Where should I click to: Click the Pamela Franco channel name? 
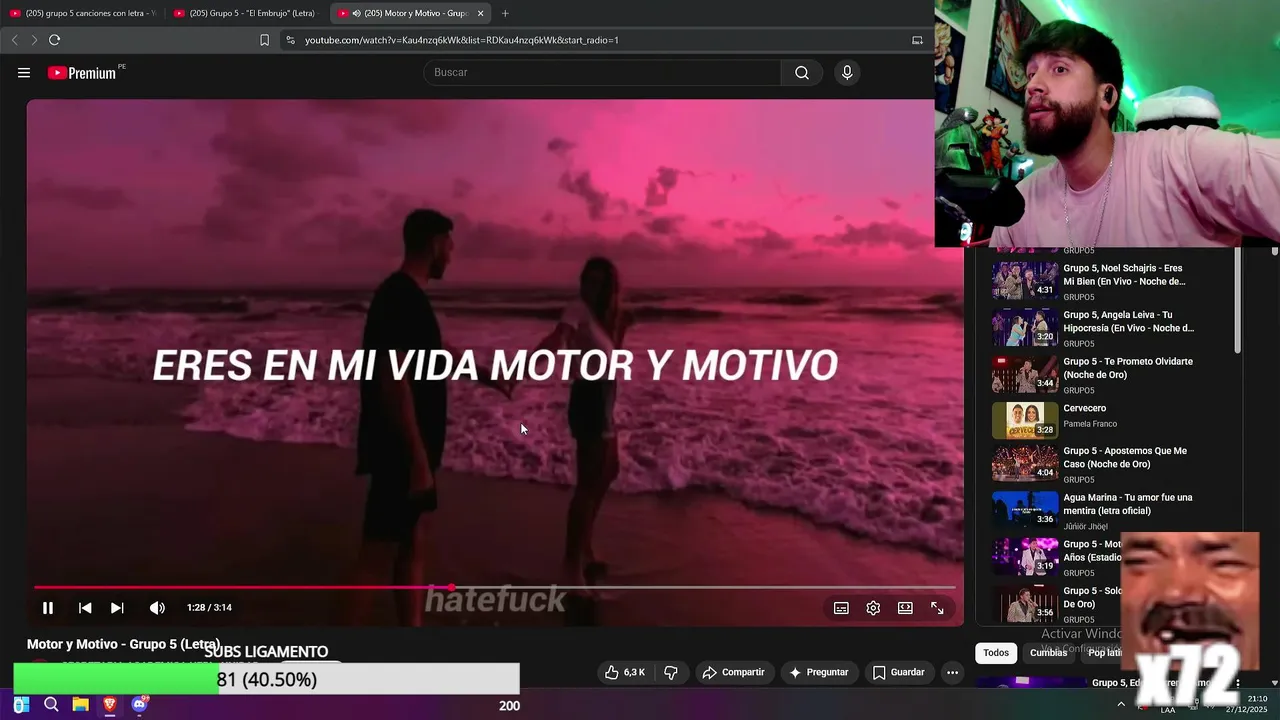(1090, 424)
